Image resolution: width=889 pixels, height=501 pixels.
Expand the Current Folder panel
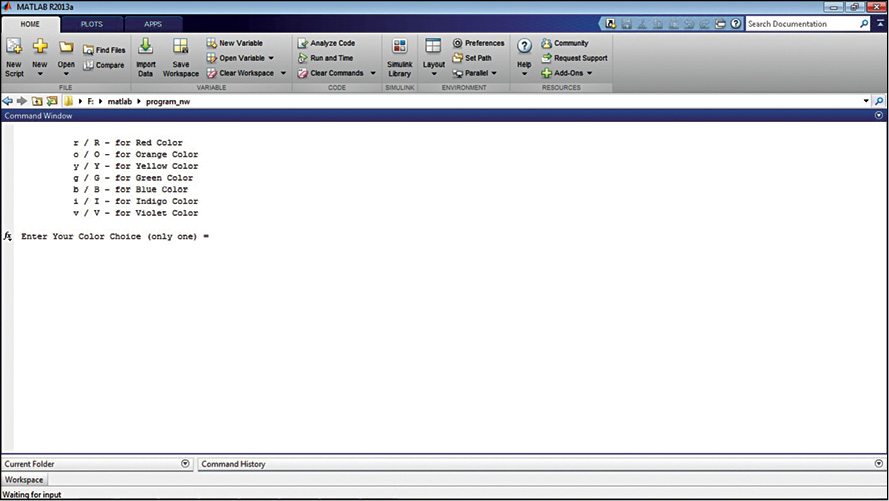(185, 464)
